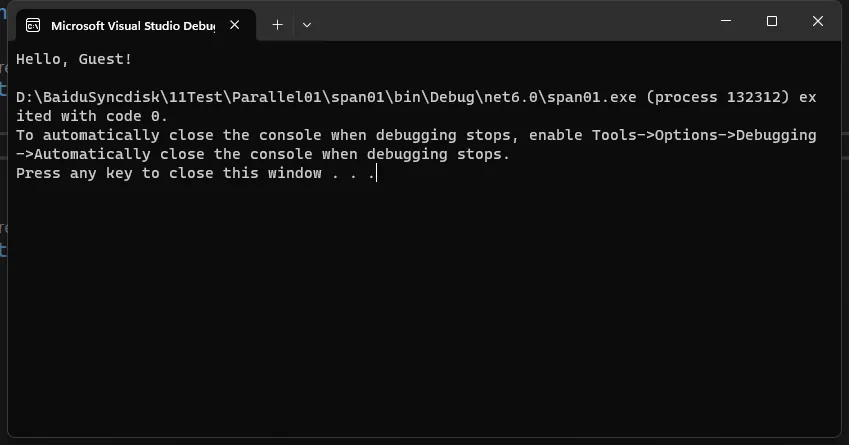Click the Tools->Options->Debugging text

(704, 135)
